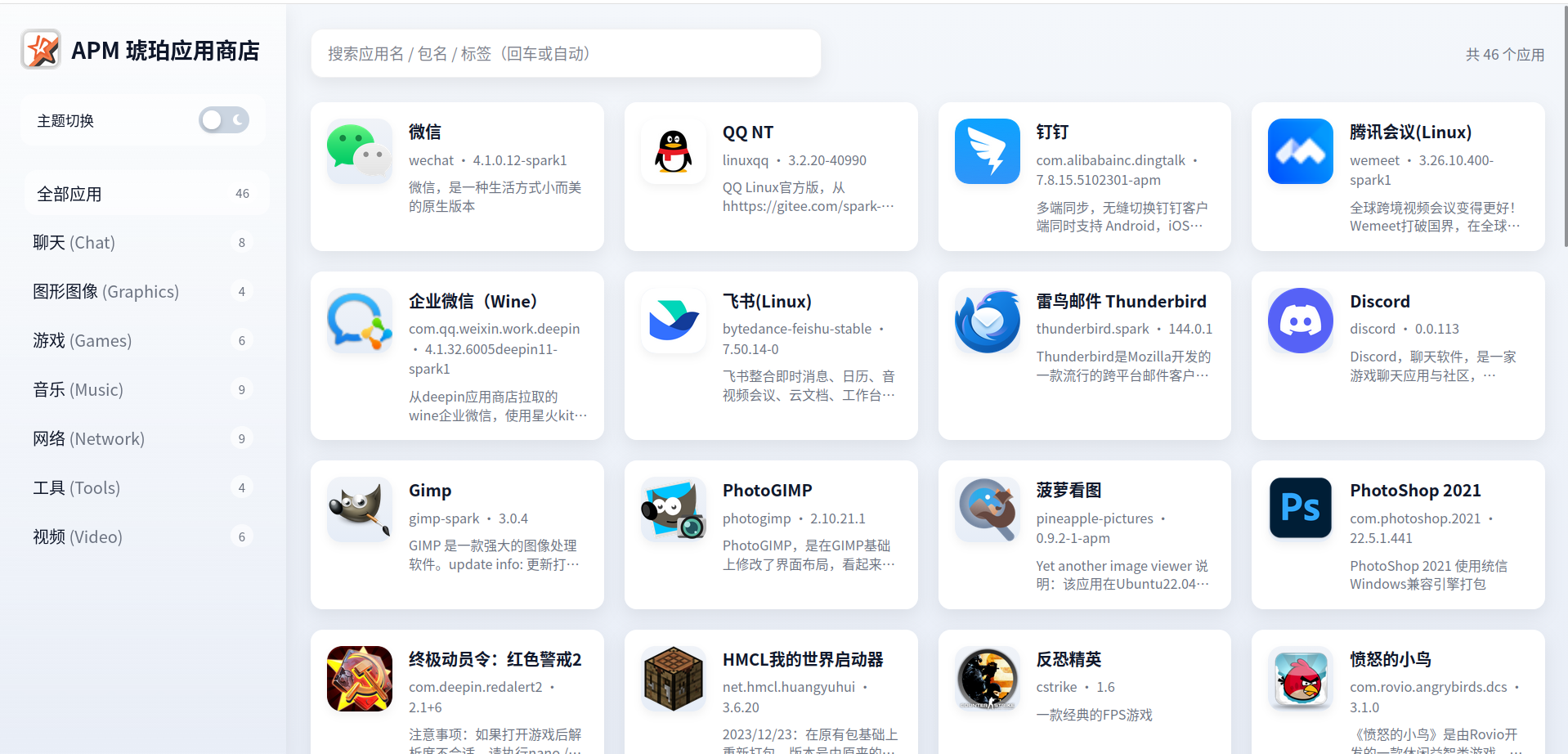Image resolution: width=1568 pixels, height=754 pixels.
Task: Click the 微信 app title
Action: click(425, 132)
